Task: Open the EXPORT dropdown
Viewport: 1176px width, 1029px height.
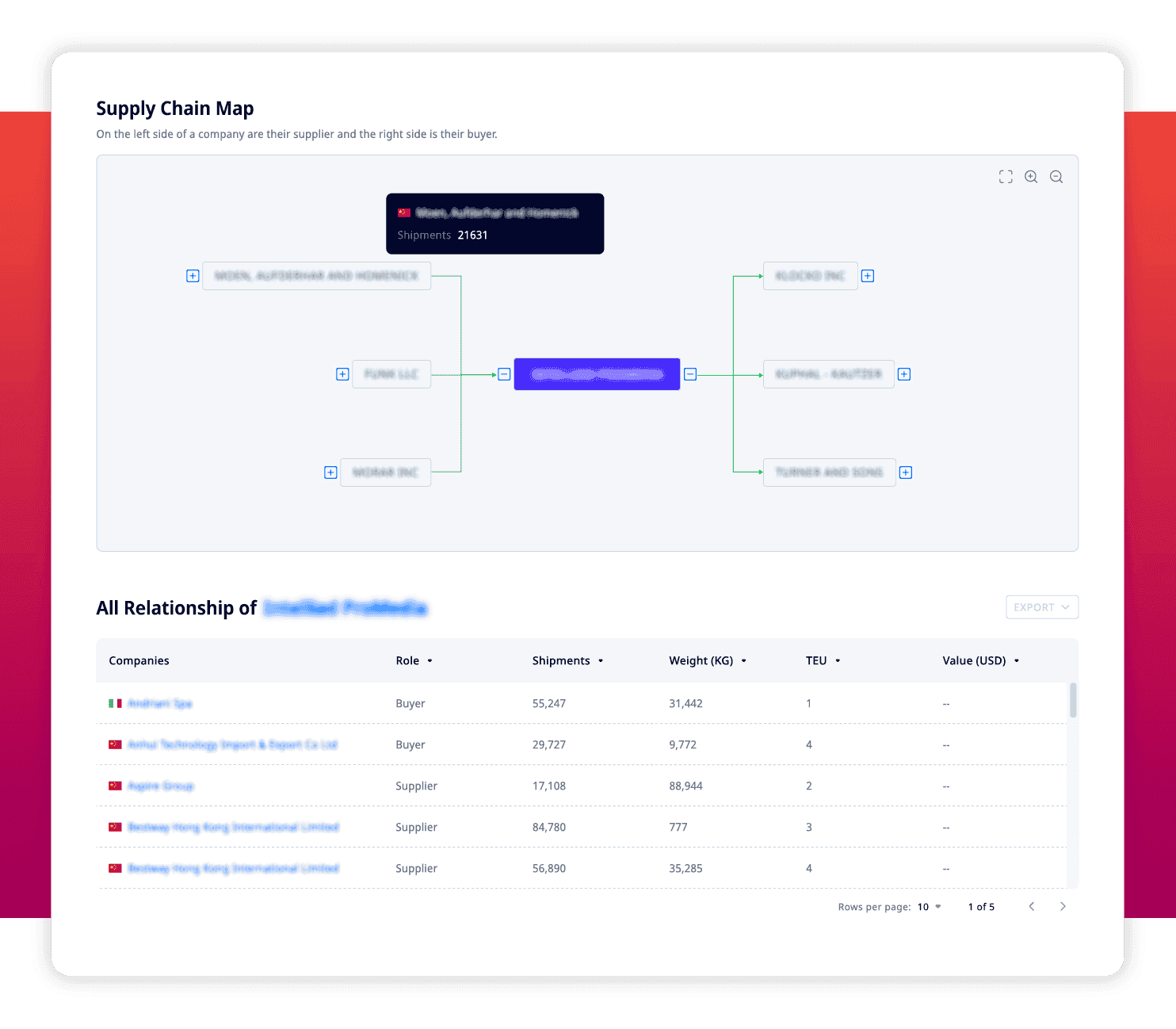Action: point(1042,607)
